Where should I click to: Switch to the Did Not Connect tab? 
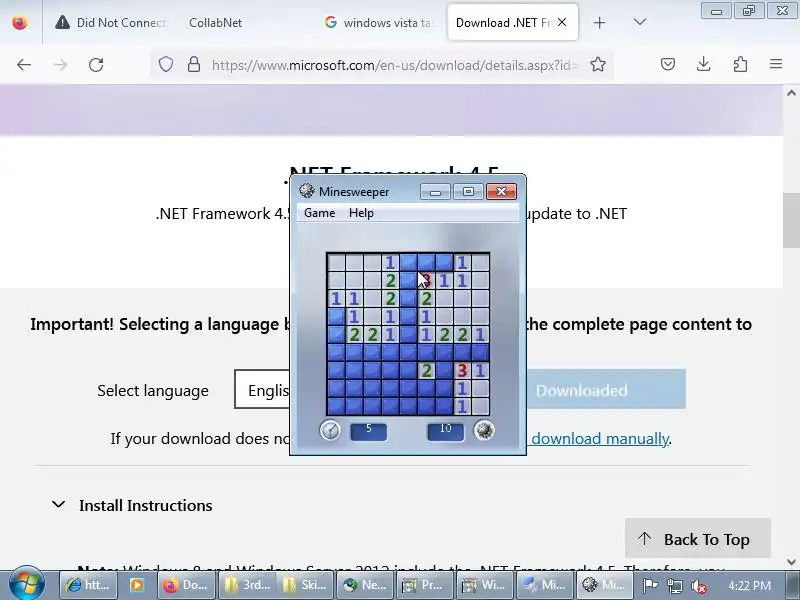coord(111,22)
